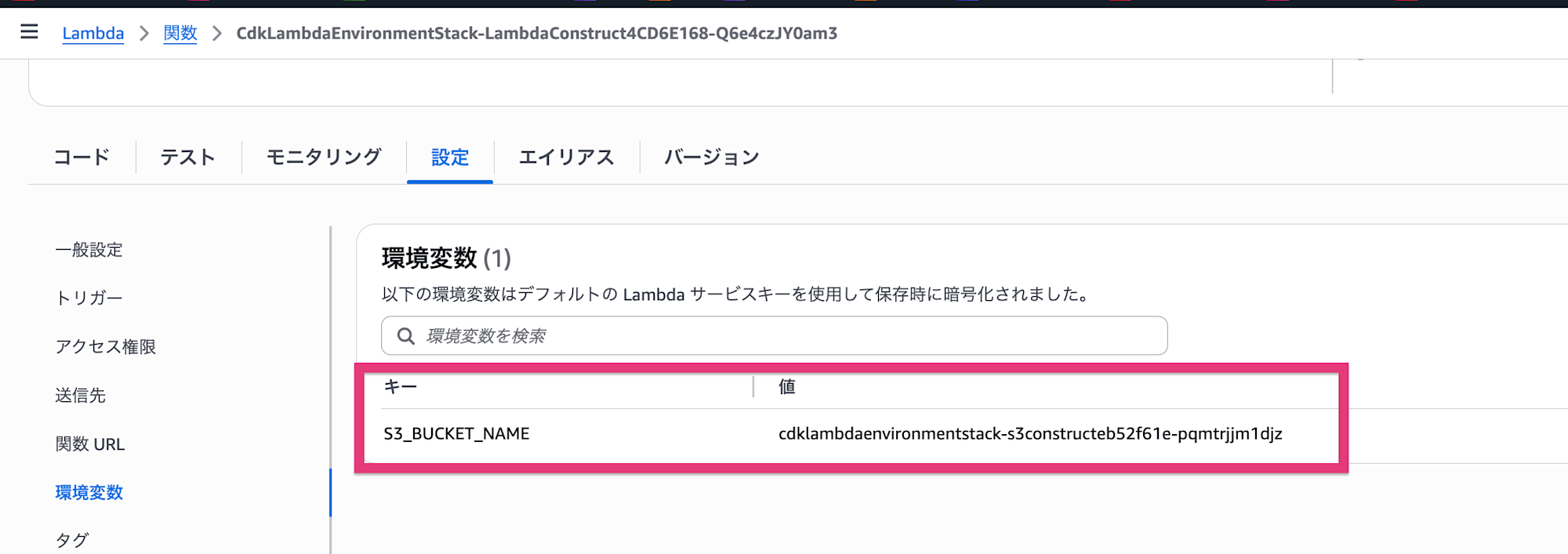Open 送信先 configuration page
This screenshot has width=1568, height=554.
(82, 395)
